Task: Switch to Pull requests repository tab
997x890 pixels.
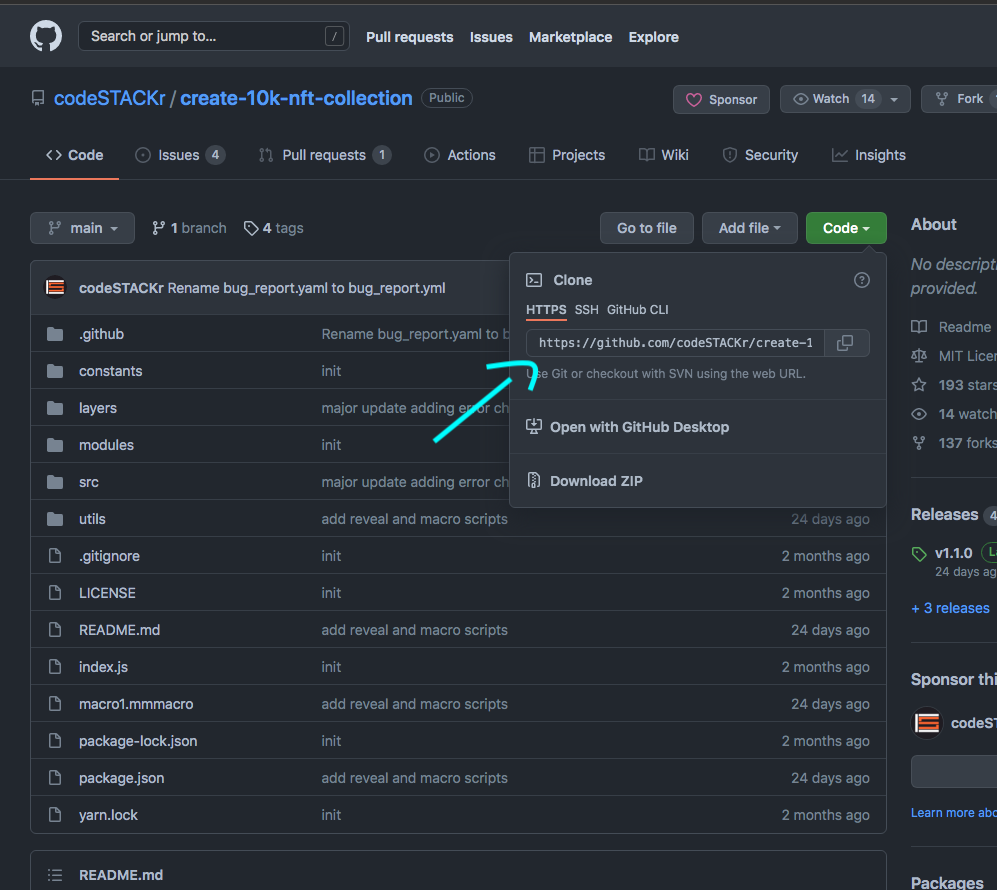Action: (x=325, y=155)
